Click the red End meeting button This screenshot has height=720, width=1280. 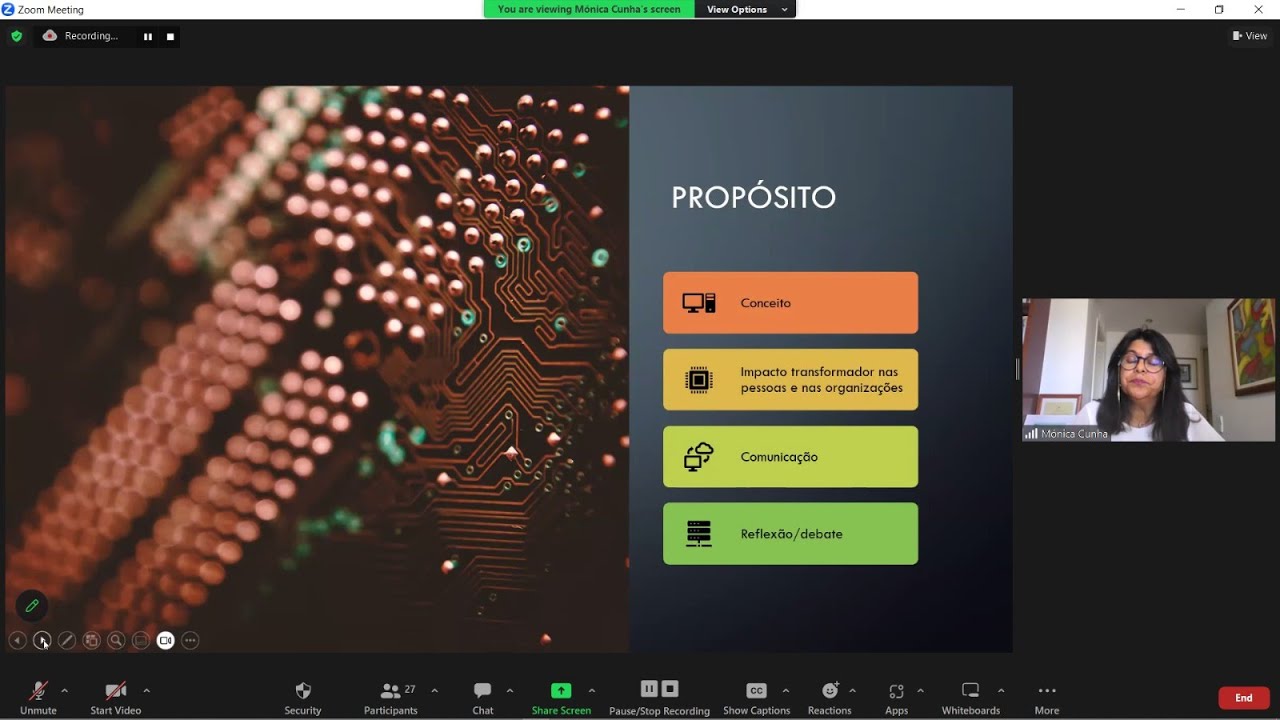coord(1244,698)
